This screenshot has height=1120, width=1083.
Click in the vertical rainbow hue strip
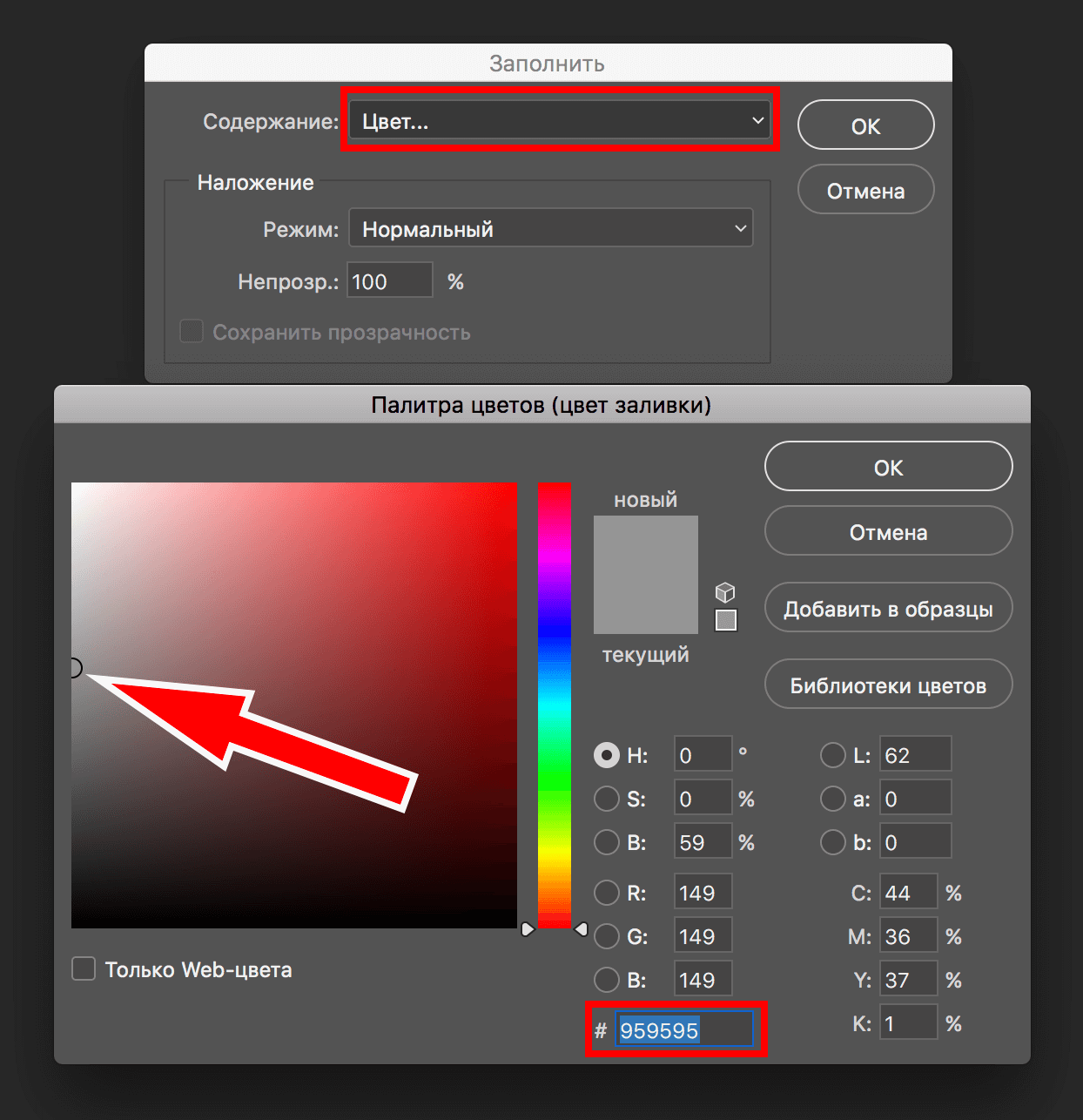tap(554, 697)
